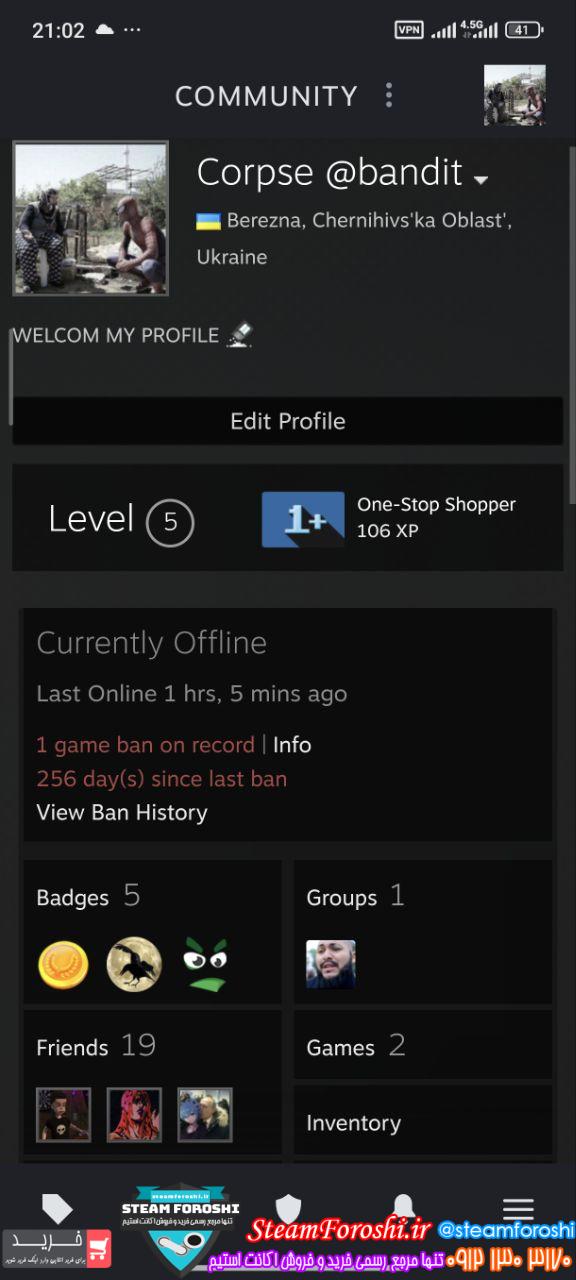576x1280 pixels.
Task: Open the three-dot menu beside COMMUNITY
Action: 389,96
